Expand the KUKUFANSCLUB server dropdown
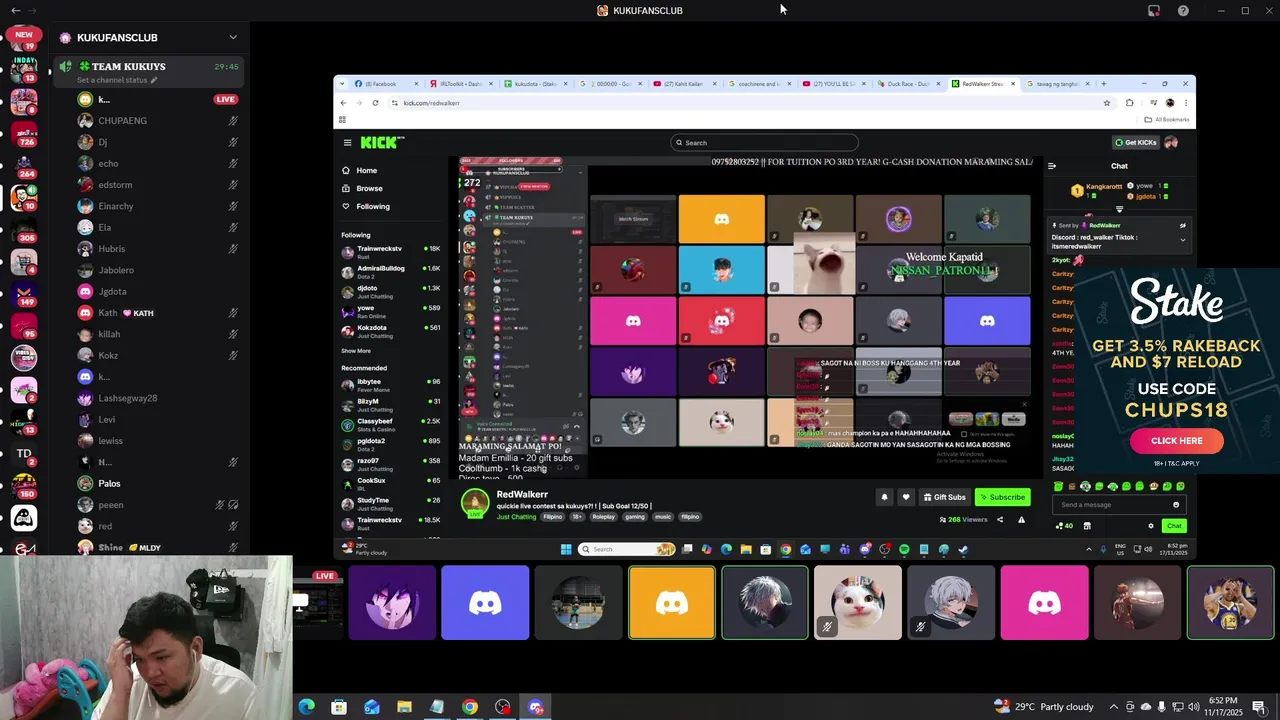1280x720 pixels. click(233, 37)
